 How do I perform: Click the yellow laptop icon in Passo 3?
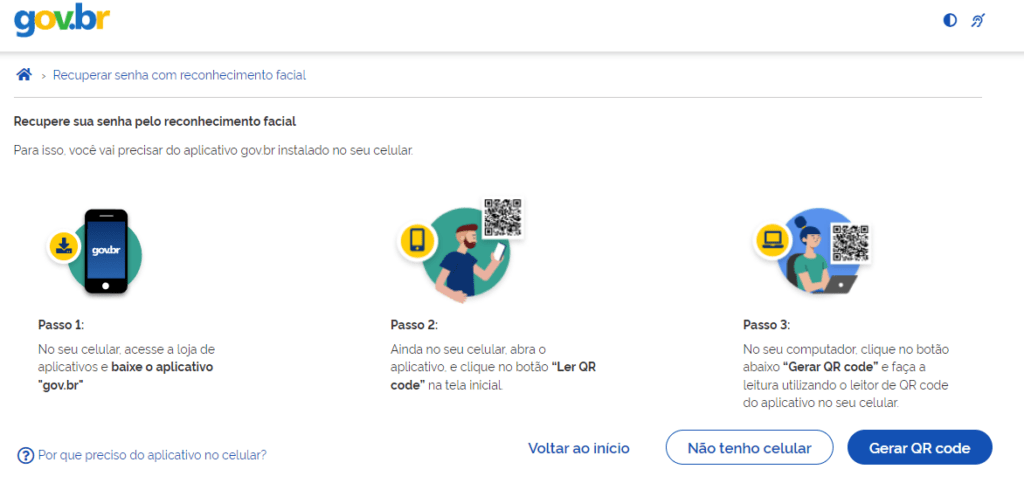[x=771, y=240]
